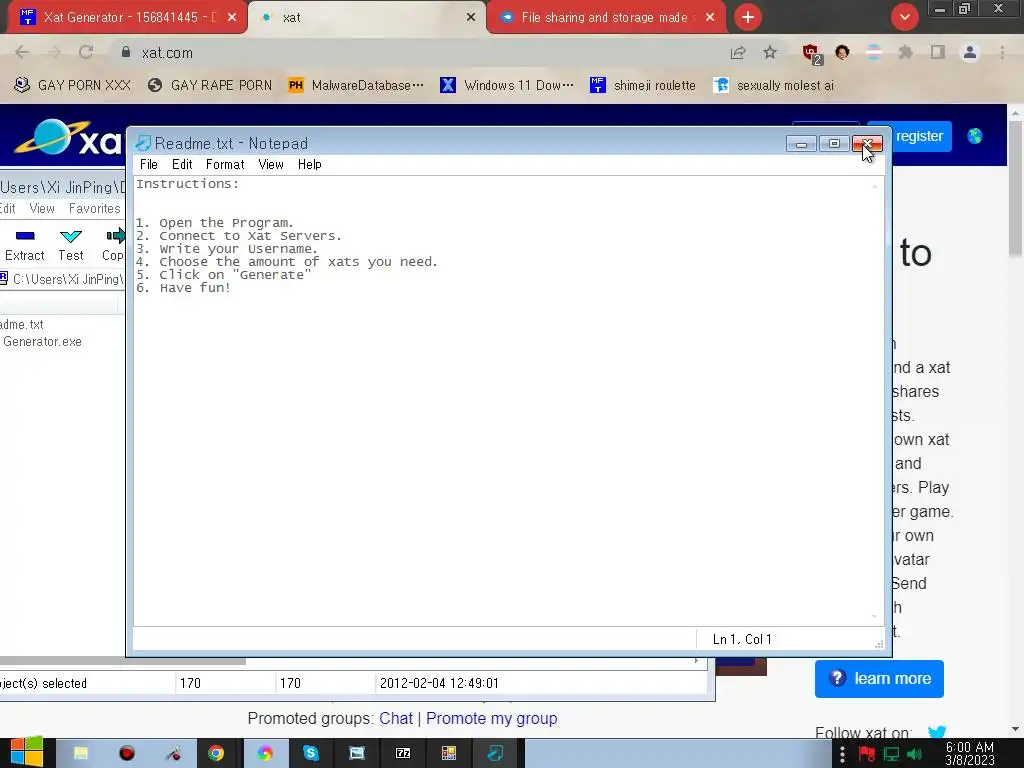Screen dimensions: 1024x768
Task: Open the xat Twitter bird icon
Action: pos(936,731)
